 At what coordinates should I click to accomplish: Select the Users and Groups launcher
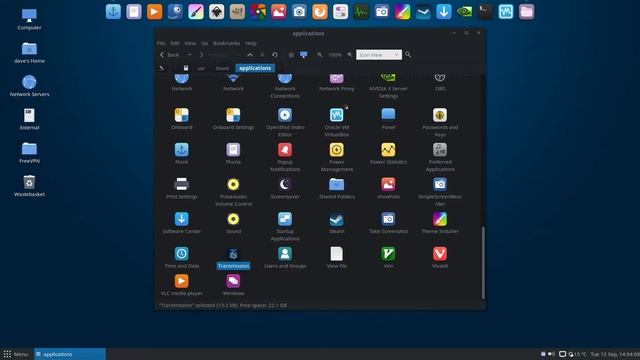point(285,258)
